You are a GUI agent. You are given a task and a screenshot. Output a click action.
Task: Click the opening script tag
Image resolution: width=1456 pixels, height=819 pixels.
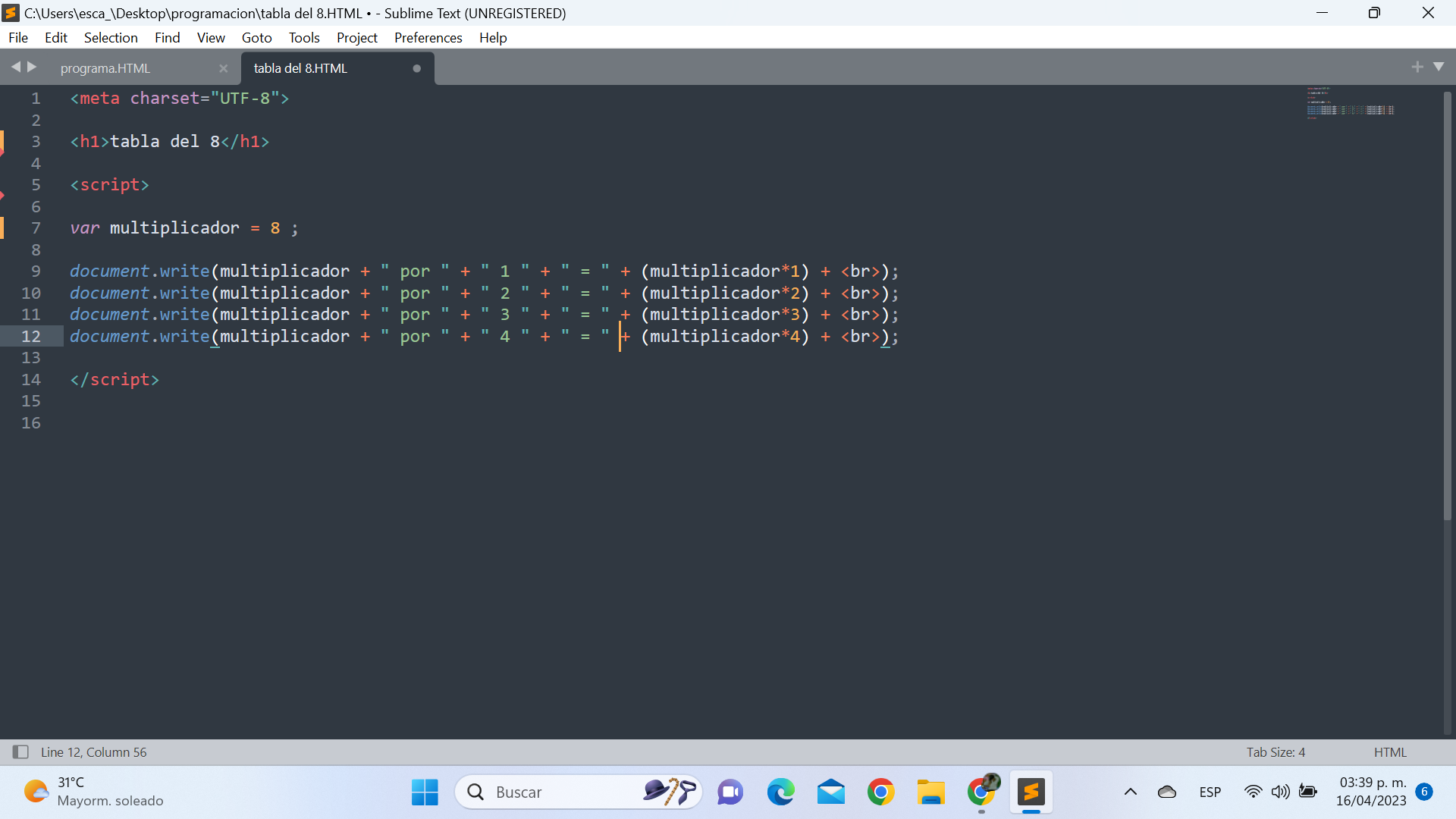109,185
